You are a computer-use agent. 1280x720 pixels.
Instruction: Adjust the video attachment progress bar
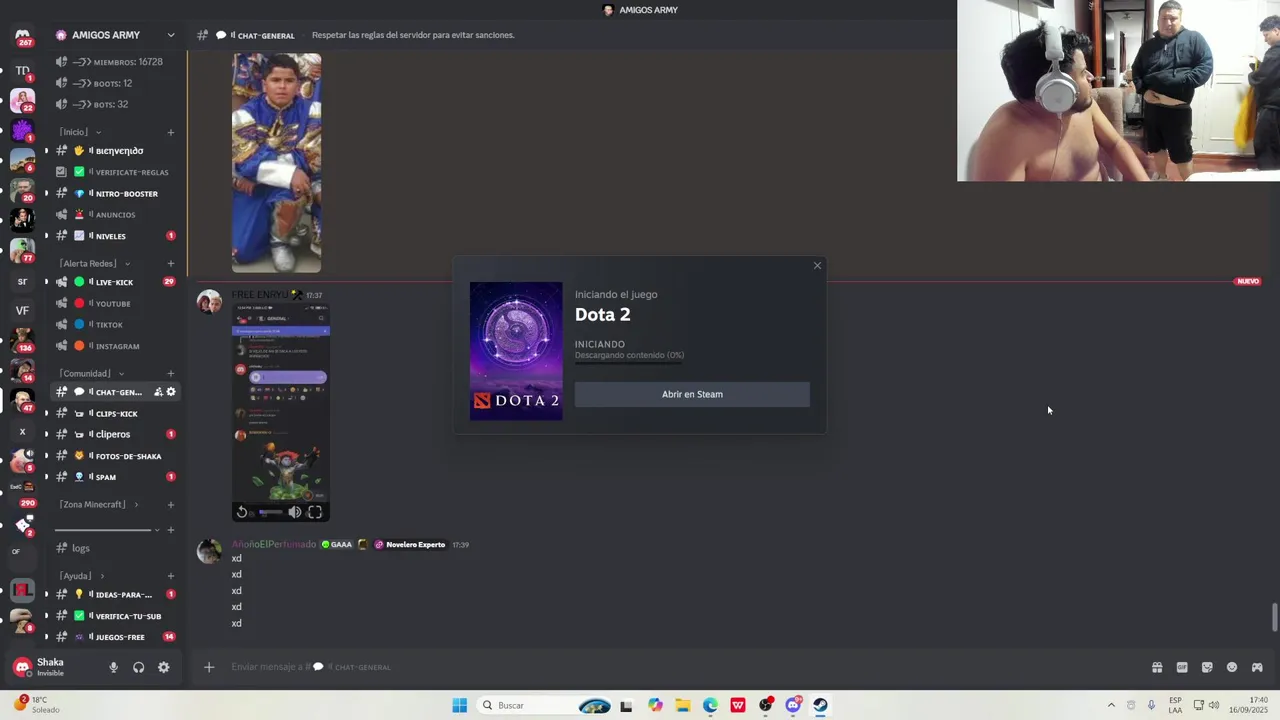[x=270, y=512]
